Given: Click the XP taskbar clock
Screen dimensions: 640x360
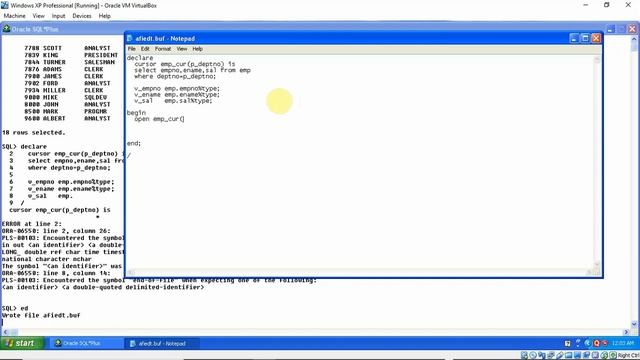Looking at the screenshot, I should [623, 343].
